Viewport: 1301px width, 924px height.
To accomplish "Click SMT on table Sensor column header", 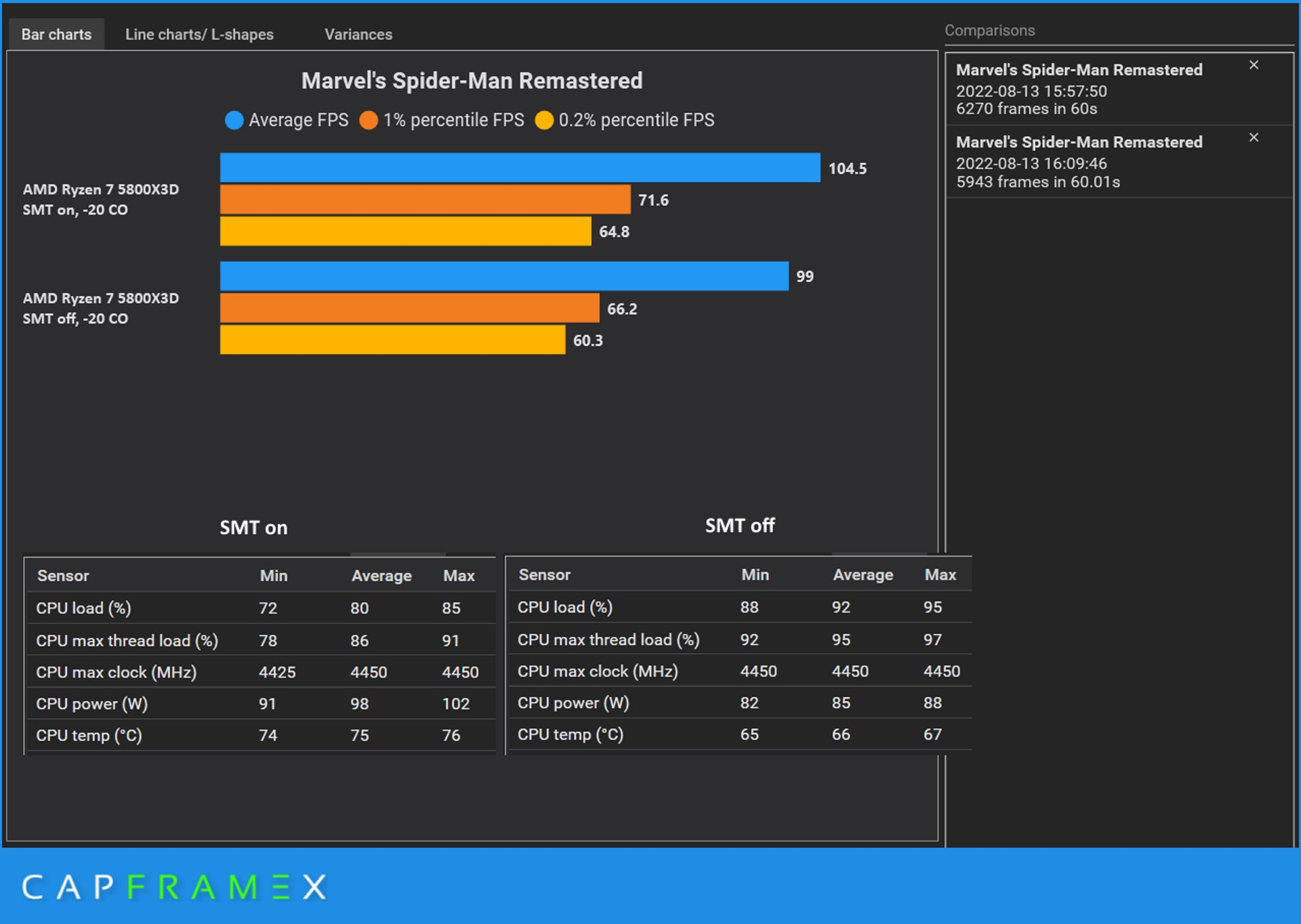I will pyautogui.click(x=63, y=576).
